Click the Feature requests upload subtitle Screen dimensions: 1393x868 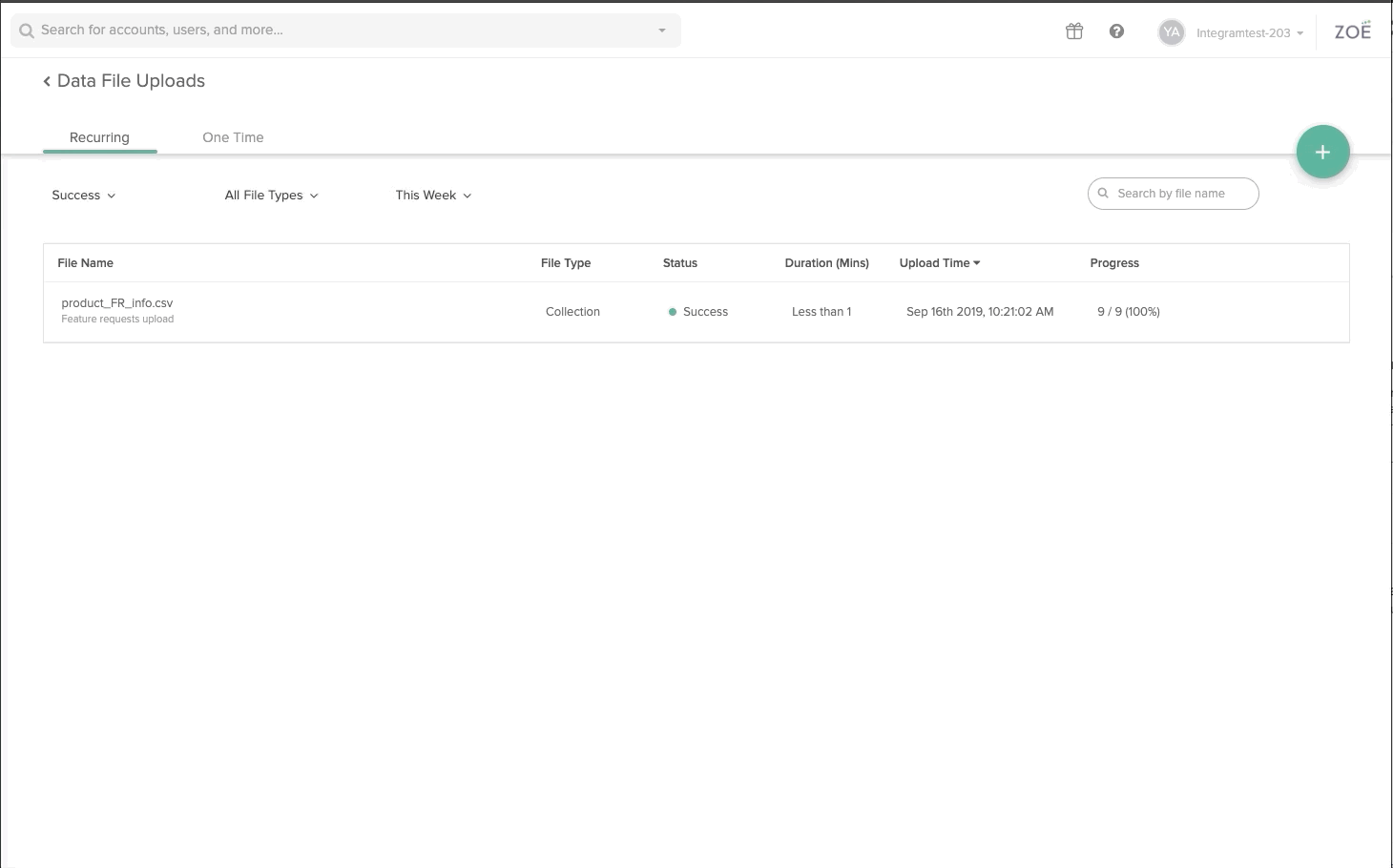pyautogui.click(x=117, y=320)
